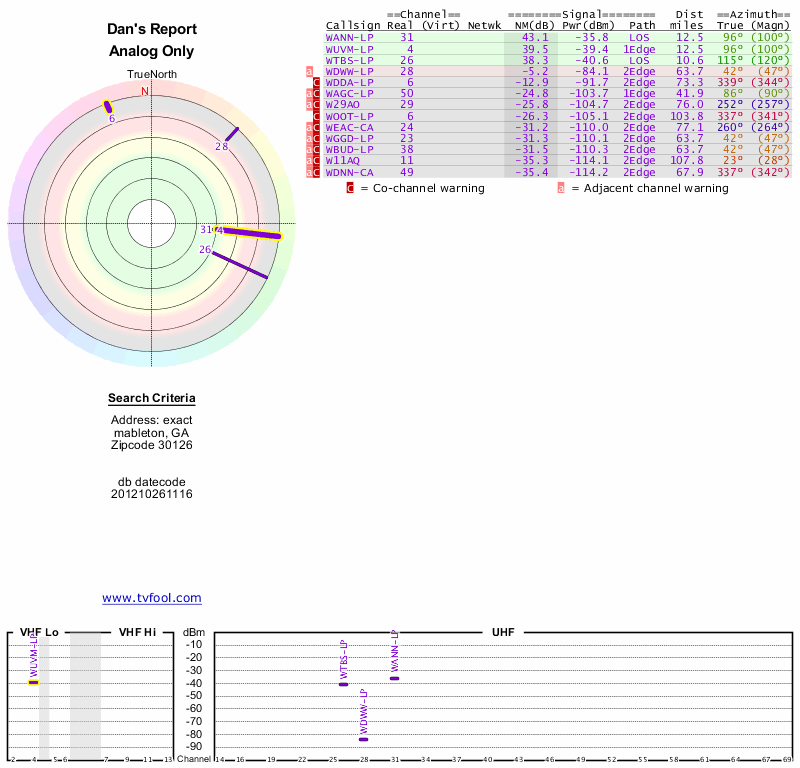The width and height of the screenshot is (800, 768).
Task: Click the yellow-highlighted channel 31 radar bar
Action: [252, 234]
